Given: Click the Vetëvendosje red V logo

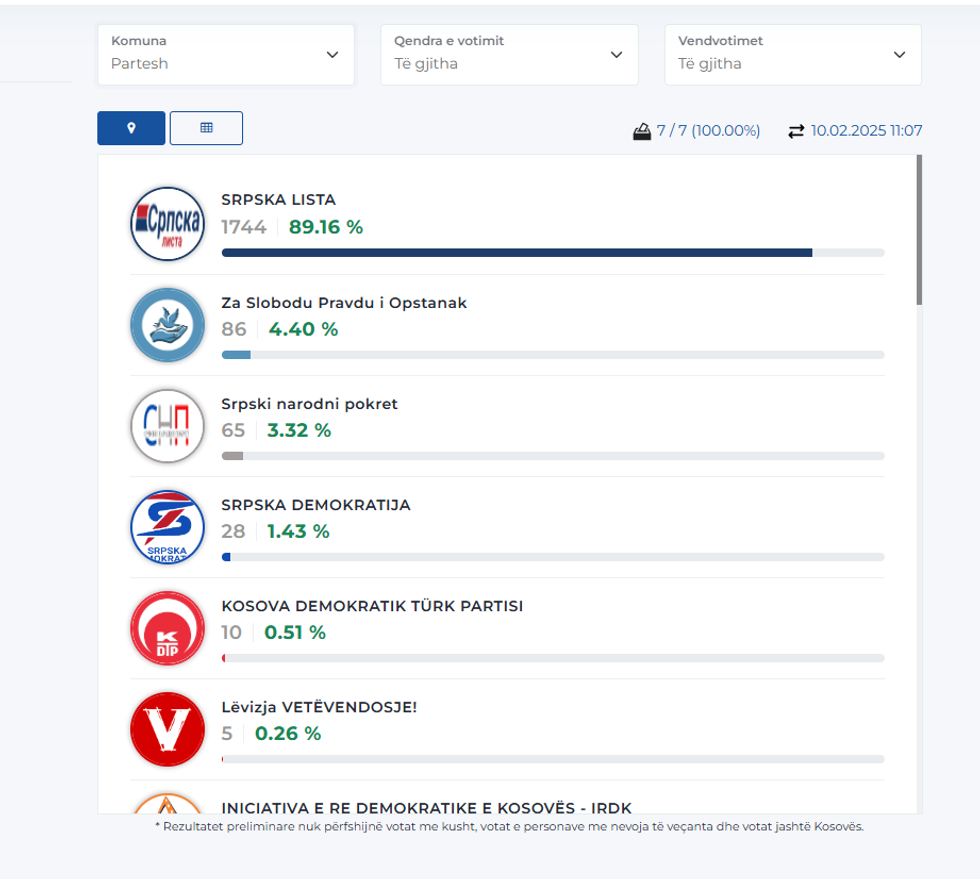Looking at the screenshot, I should (x=167, y=729).
